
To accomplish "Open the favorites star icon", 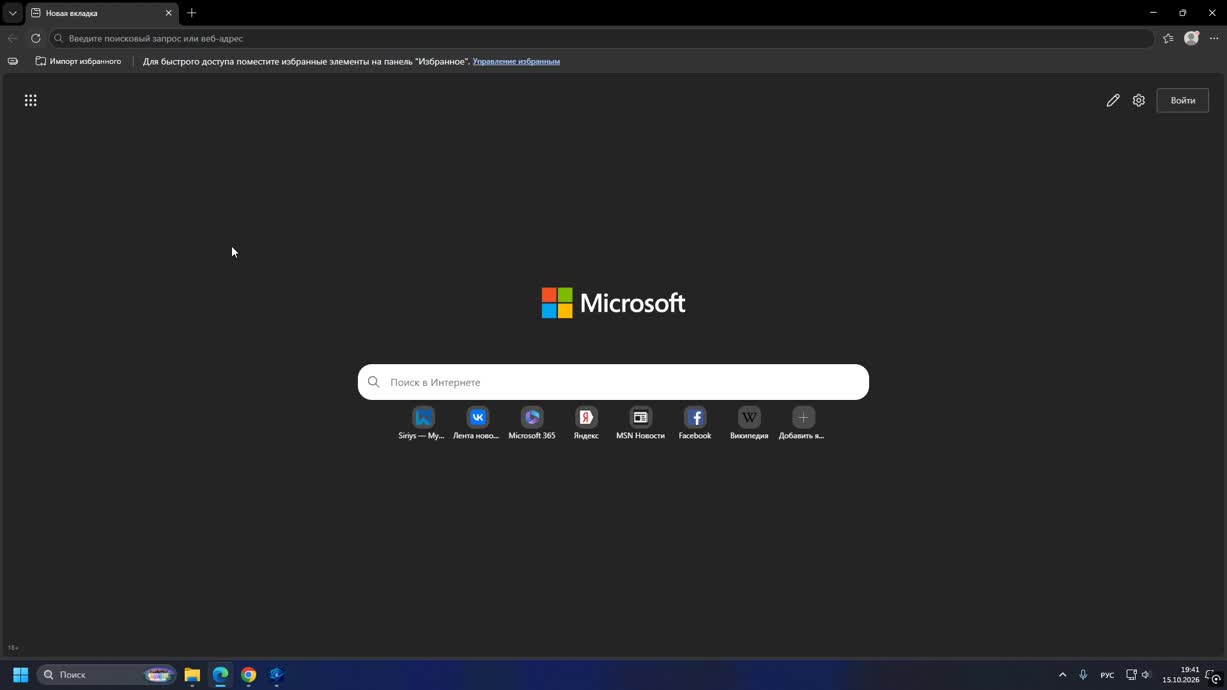I will [x=1168, y=38].
